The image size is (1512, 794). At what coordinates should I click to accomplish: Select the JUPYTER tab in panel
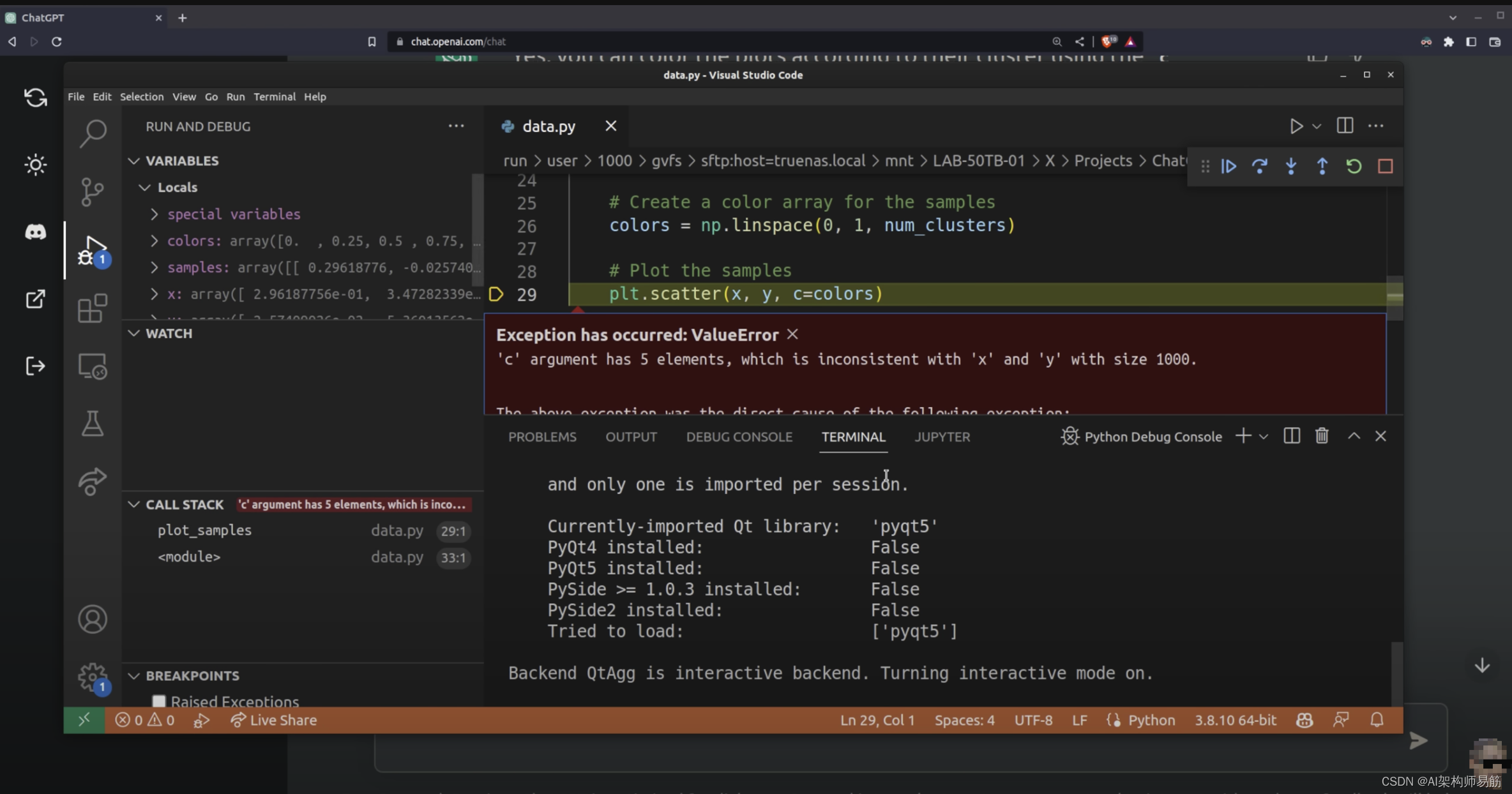[942, 436]
